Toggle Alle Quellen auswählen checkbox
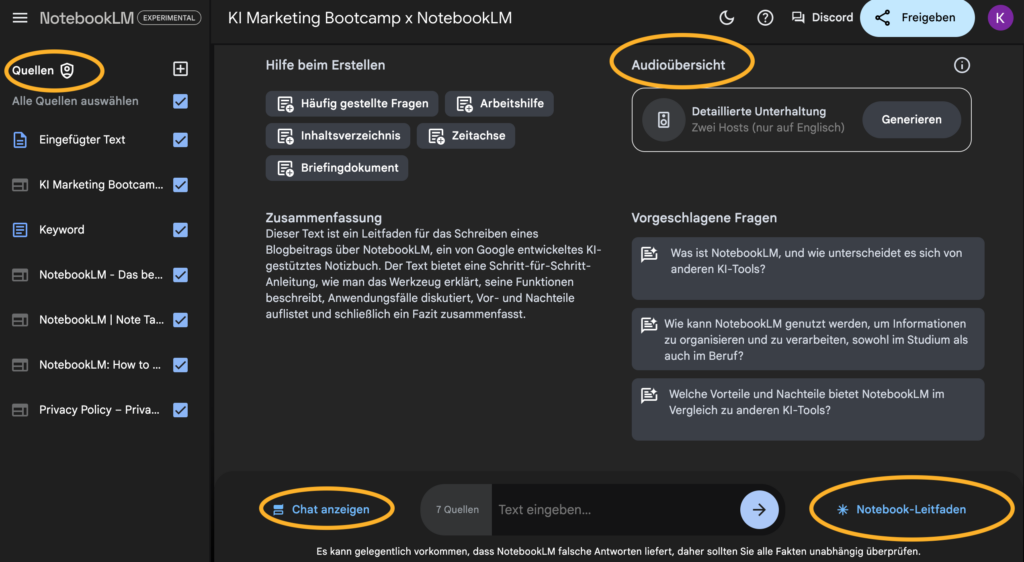Image resolution: width=1024 pixels, height=562 pixels. [x=180, y=101]
